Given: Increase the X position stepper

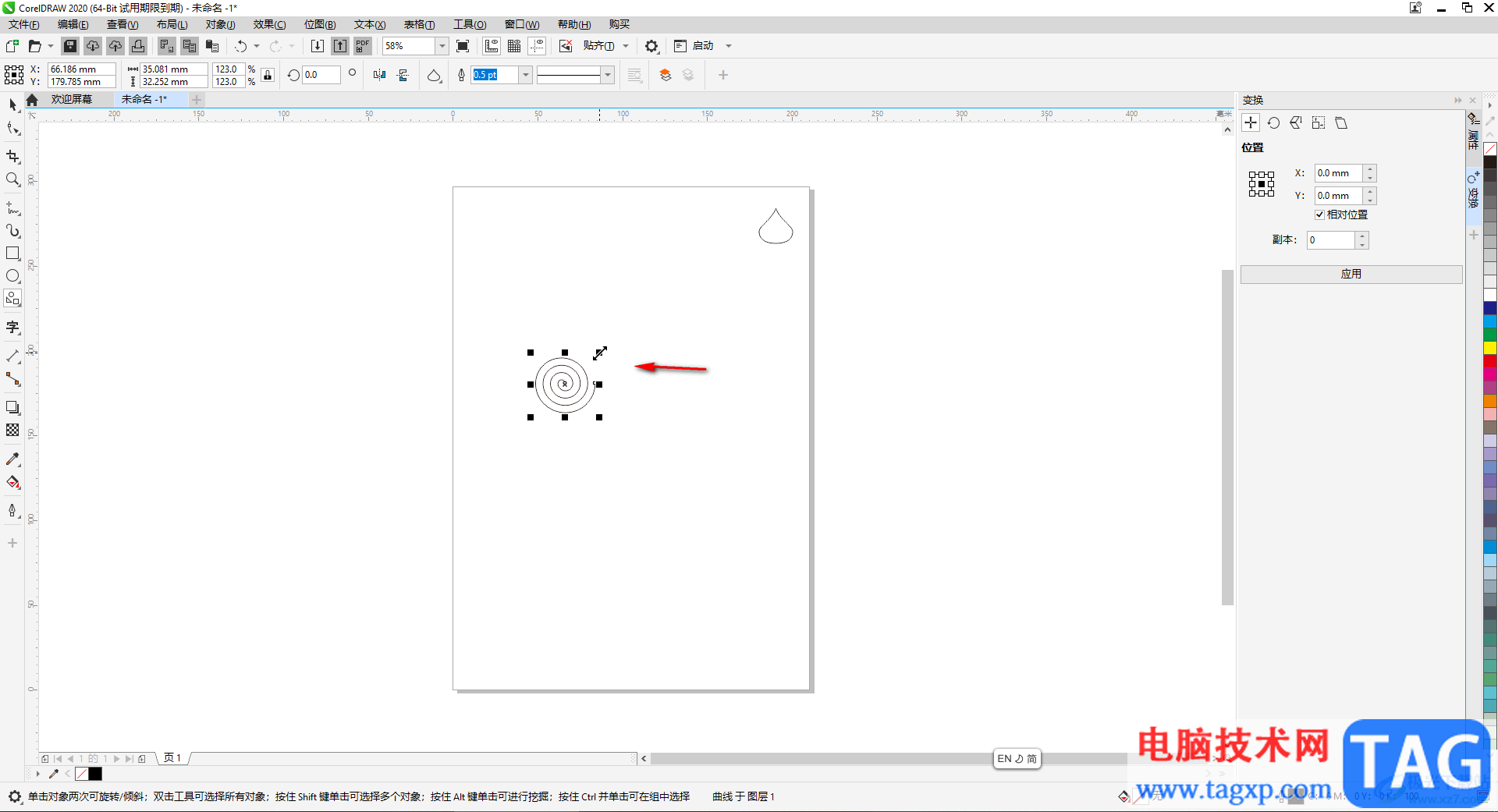Looking at the screenshot, I should [x=1370, y=169].
